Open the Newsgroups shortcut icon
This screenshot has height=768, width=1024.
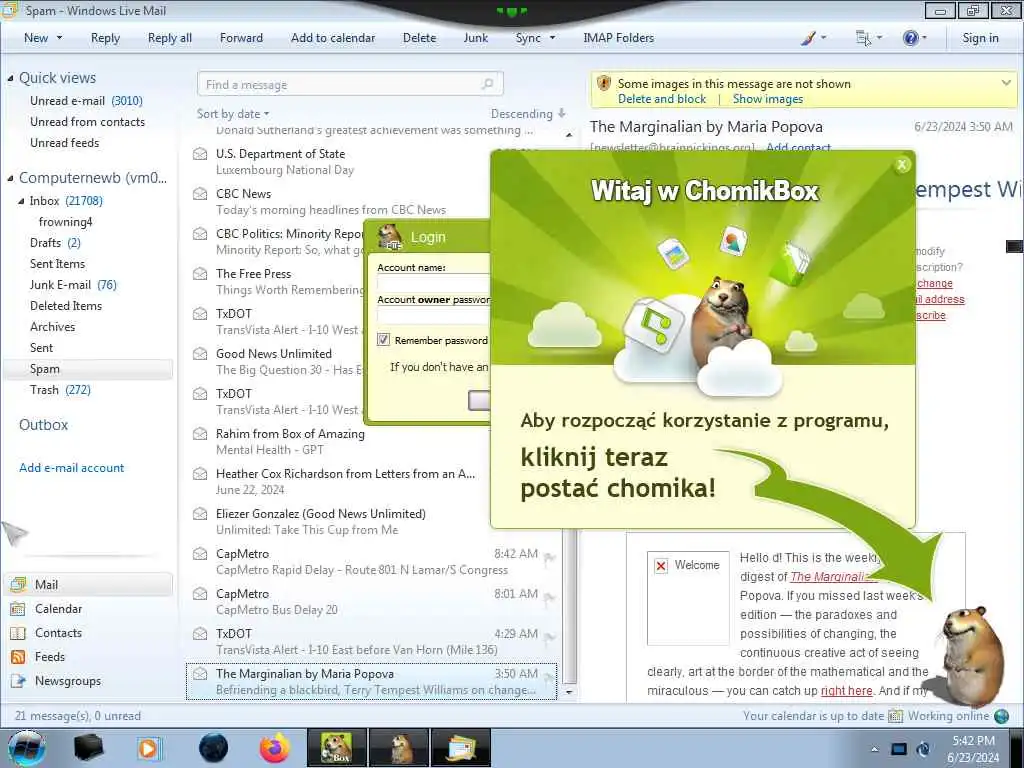click(18, 681)
